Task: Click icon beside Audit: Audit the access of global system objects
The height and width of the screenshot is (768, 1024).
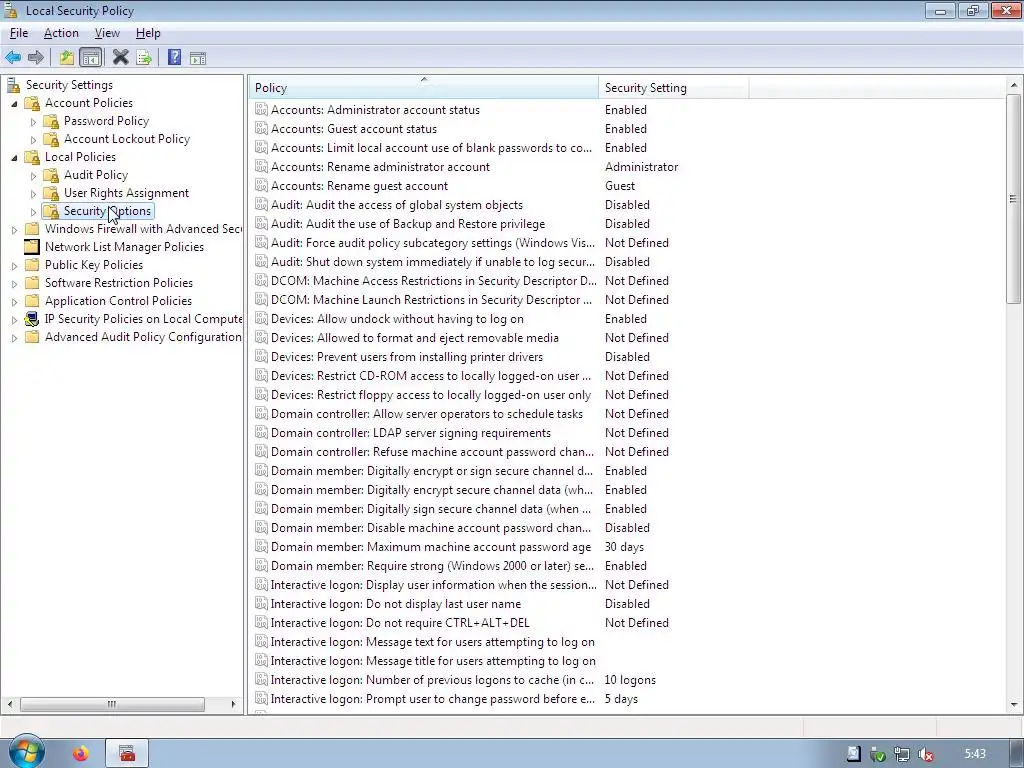Action: pyautogui.click(x=261, y=204)
